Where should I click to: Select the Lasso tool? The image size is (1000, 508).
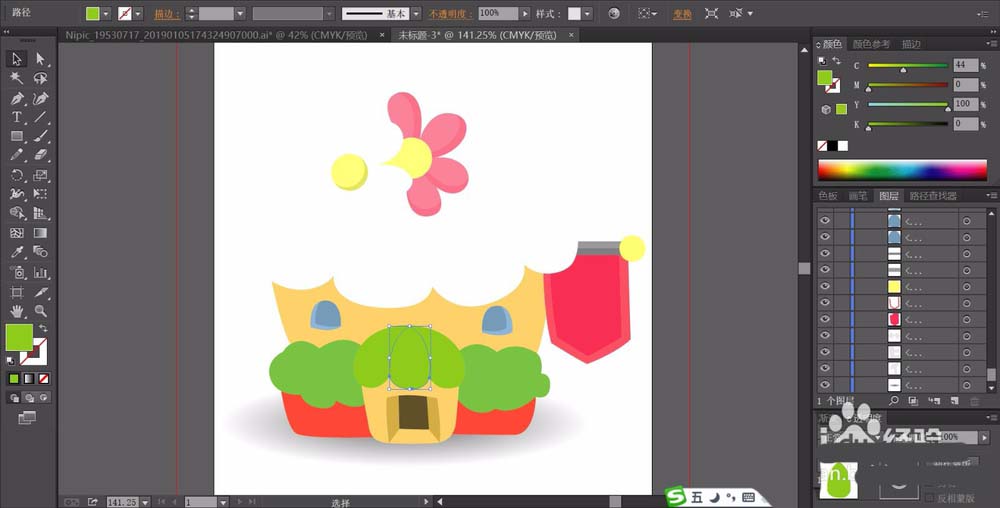click(x=41, y=78)
